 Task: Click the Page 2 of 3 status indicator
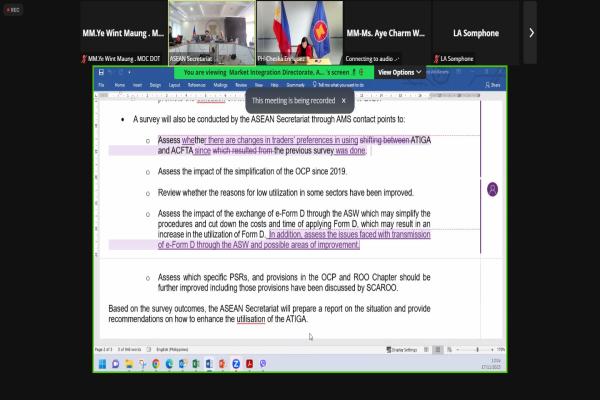pyautogui.click(x=104, y=349)
